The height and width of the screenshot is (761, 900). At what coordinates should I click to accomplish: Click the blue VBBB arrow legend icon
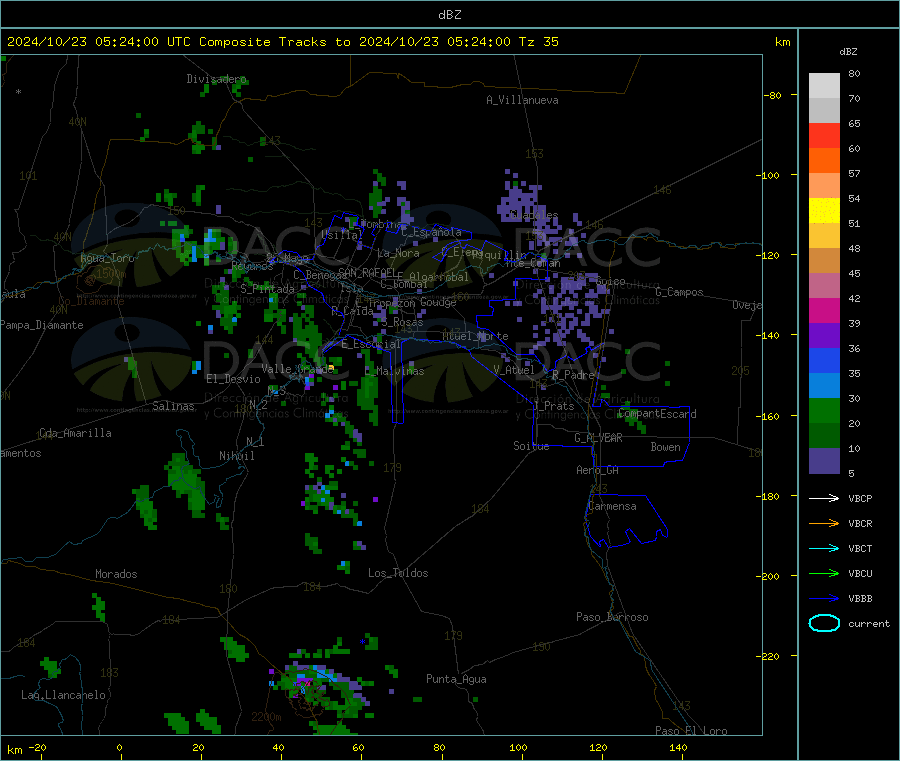click(x=824, y=599)
